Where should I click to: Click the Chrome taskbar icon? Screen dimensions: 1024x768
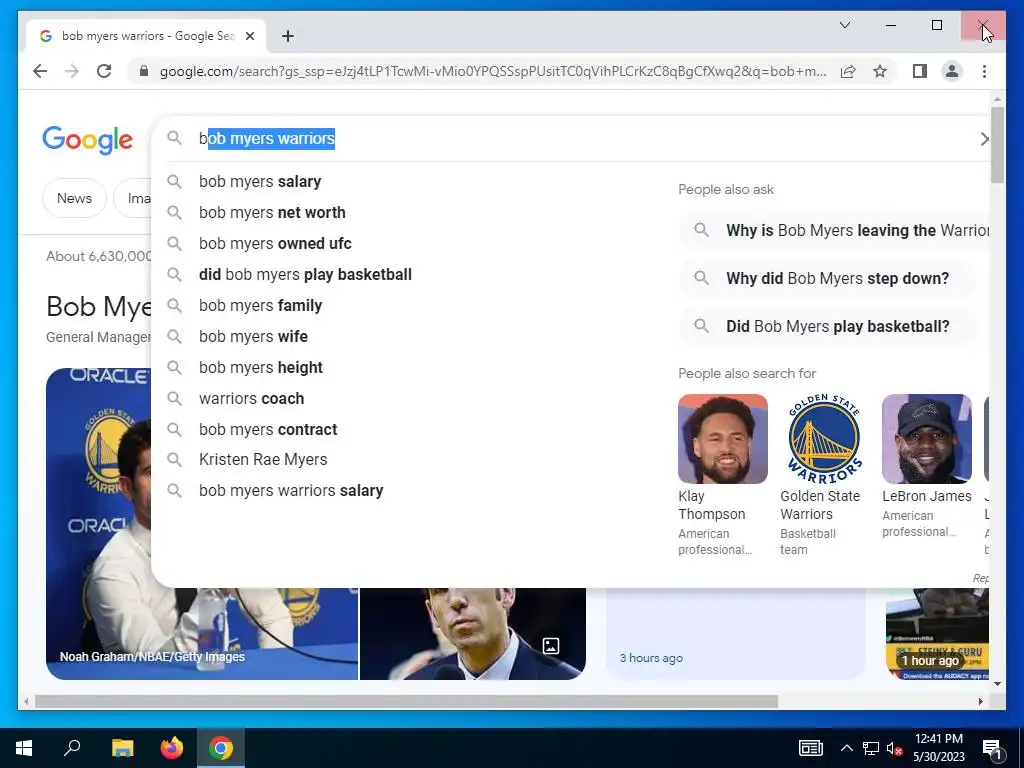coord(221,748)
